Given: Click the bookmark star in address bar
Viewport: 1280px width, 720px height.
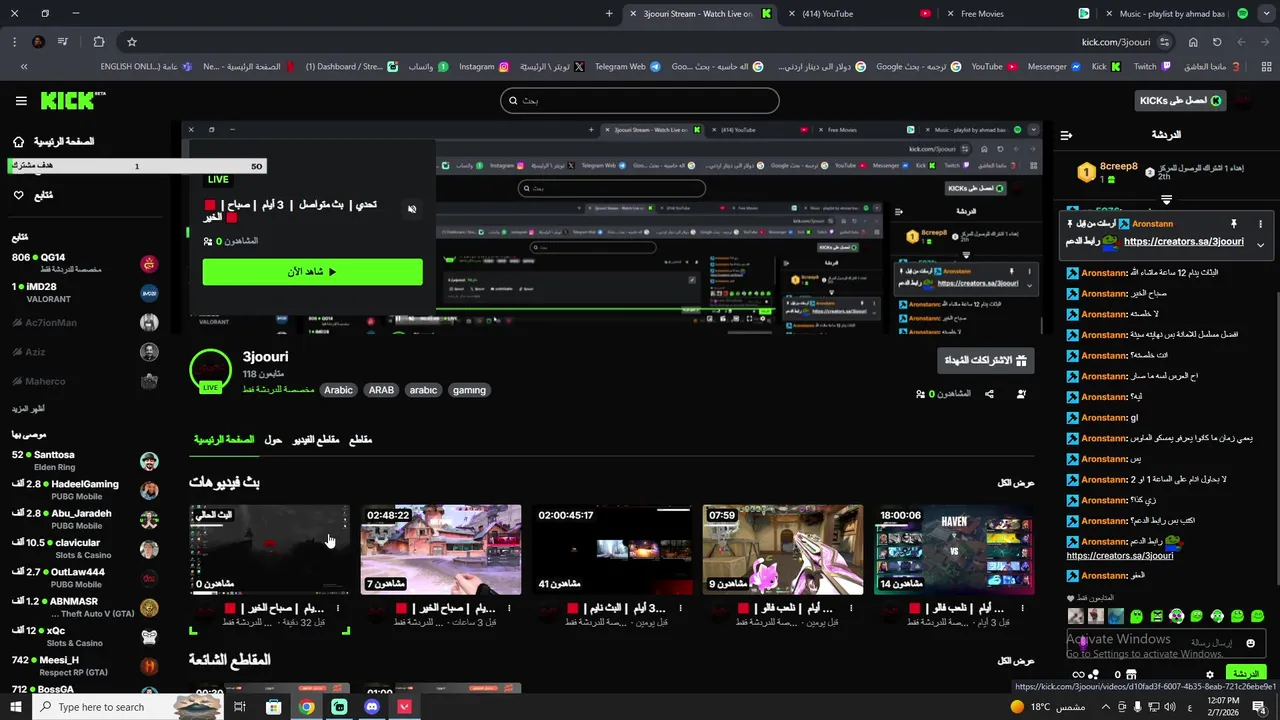Looking at the screenshot, I should pos(131,42).
